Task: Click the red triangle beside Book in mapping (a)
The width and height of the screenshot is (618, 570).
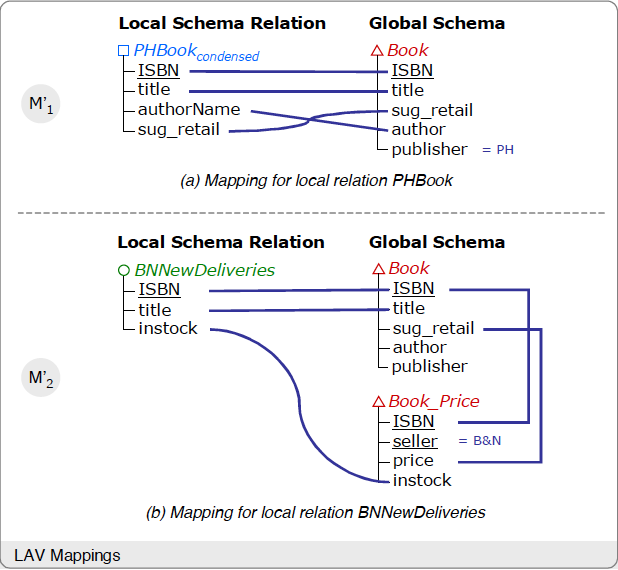Action: [377, 50]
